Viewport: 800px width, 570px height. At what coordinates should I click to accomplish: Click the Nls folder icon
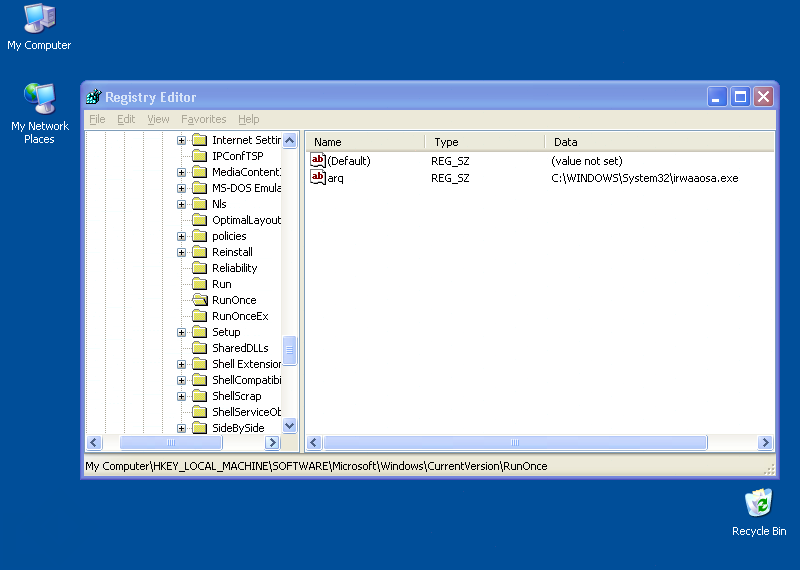tap(199, 204)
